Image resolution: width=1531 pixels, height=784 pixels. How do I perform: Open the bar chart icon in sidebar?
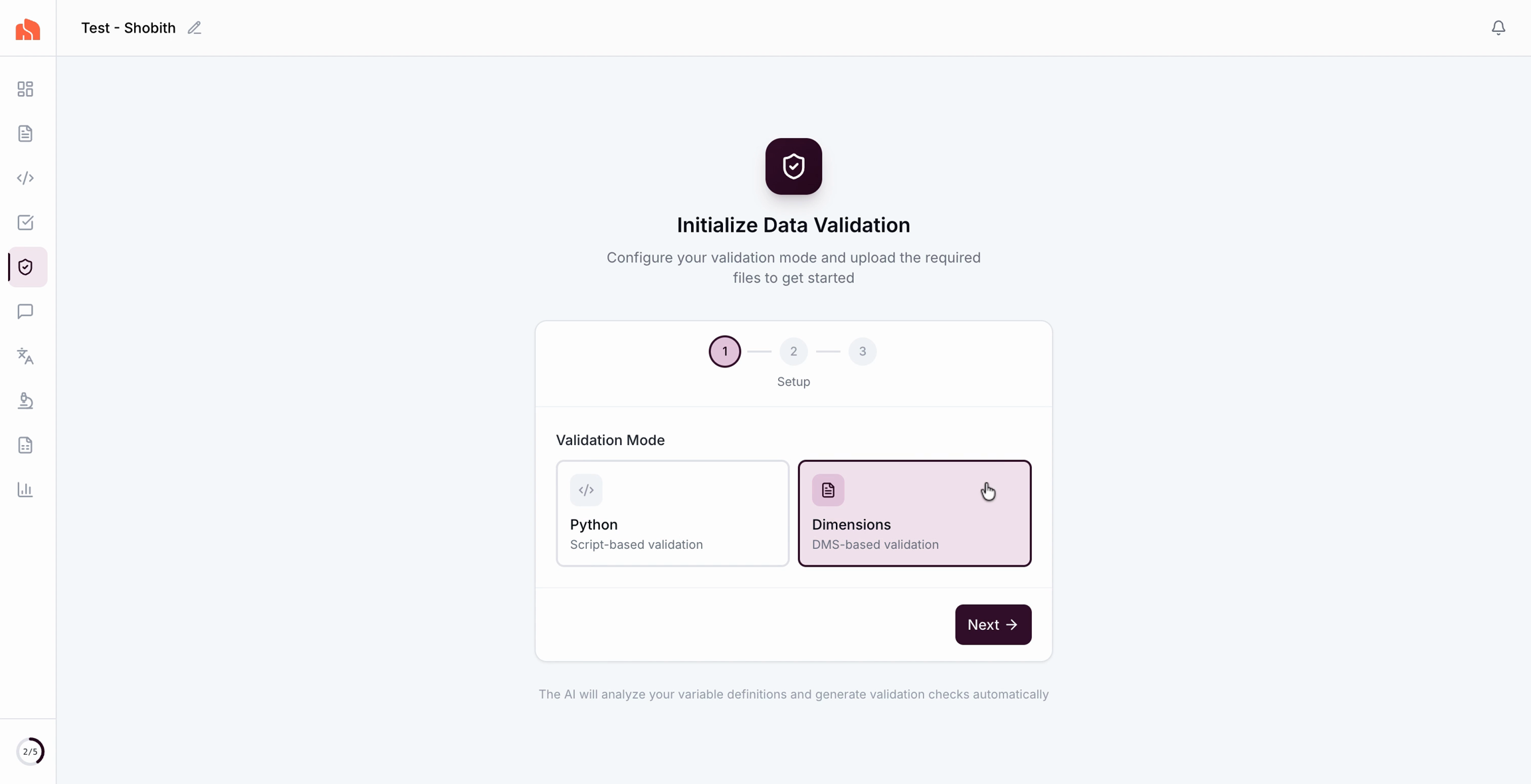25,490
